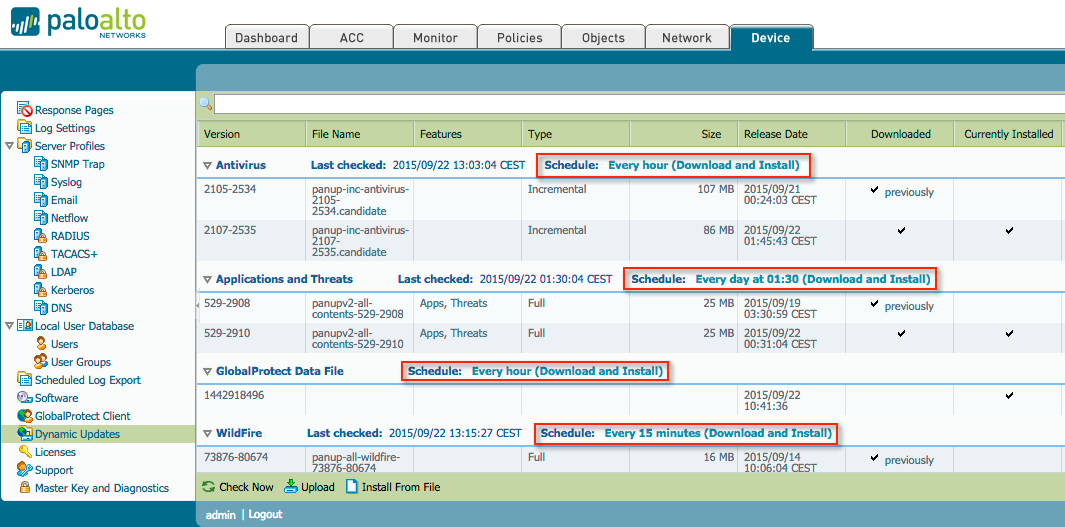Go to the Policies tab
The width and height of the screenshot is (1065, 527).
pos(520,37)
